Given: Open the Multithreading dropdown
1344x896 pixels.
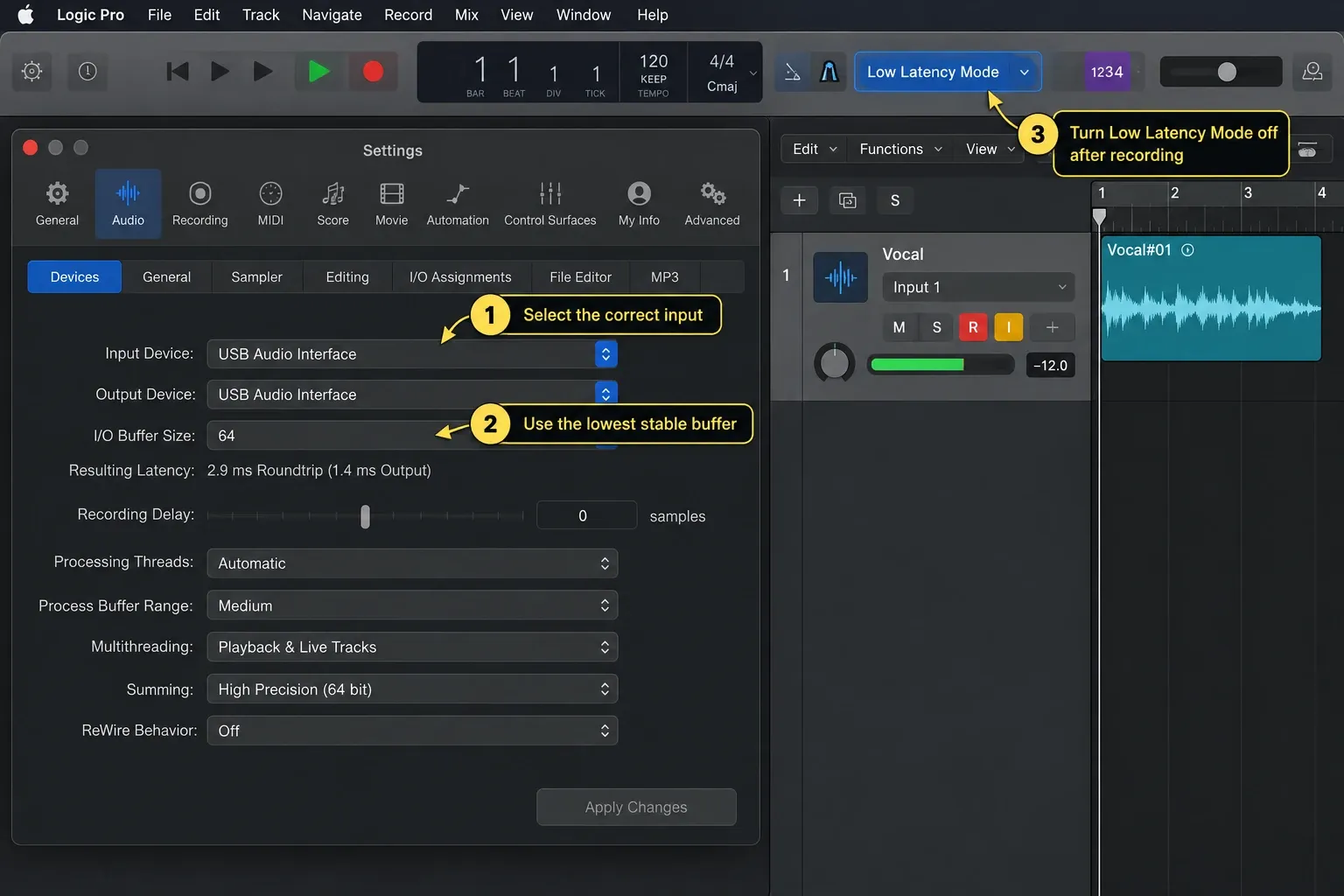Looking at the screenshot, I should click(x=412, y=647).
